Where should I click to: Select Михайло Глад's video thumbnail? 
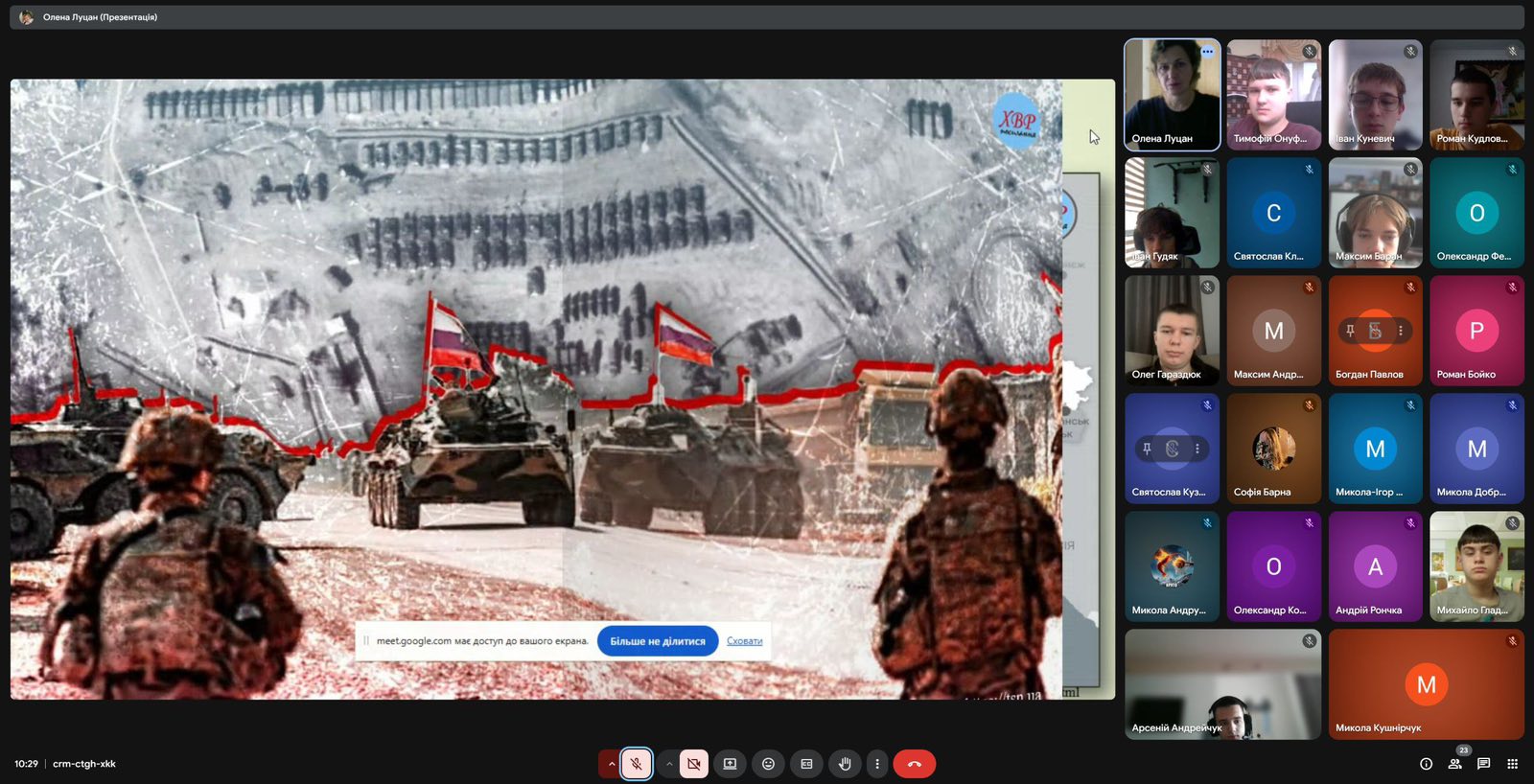coord(1476,565)
